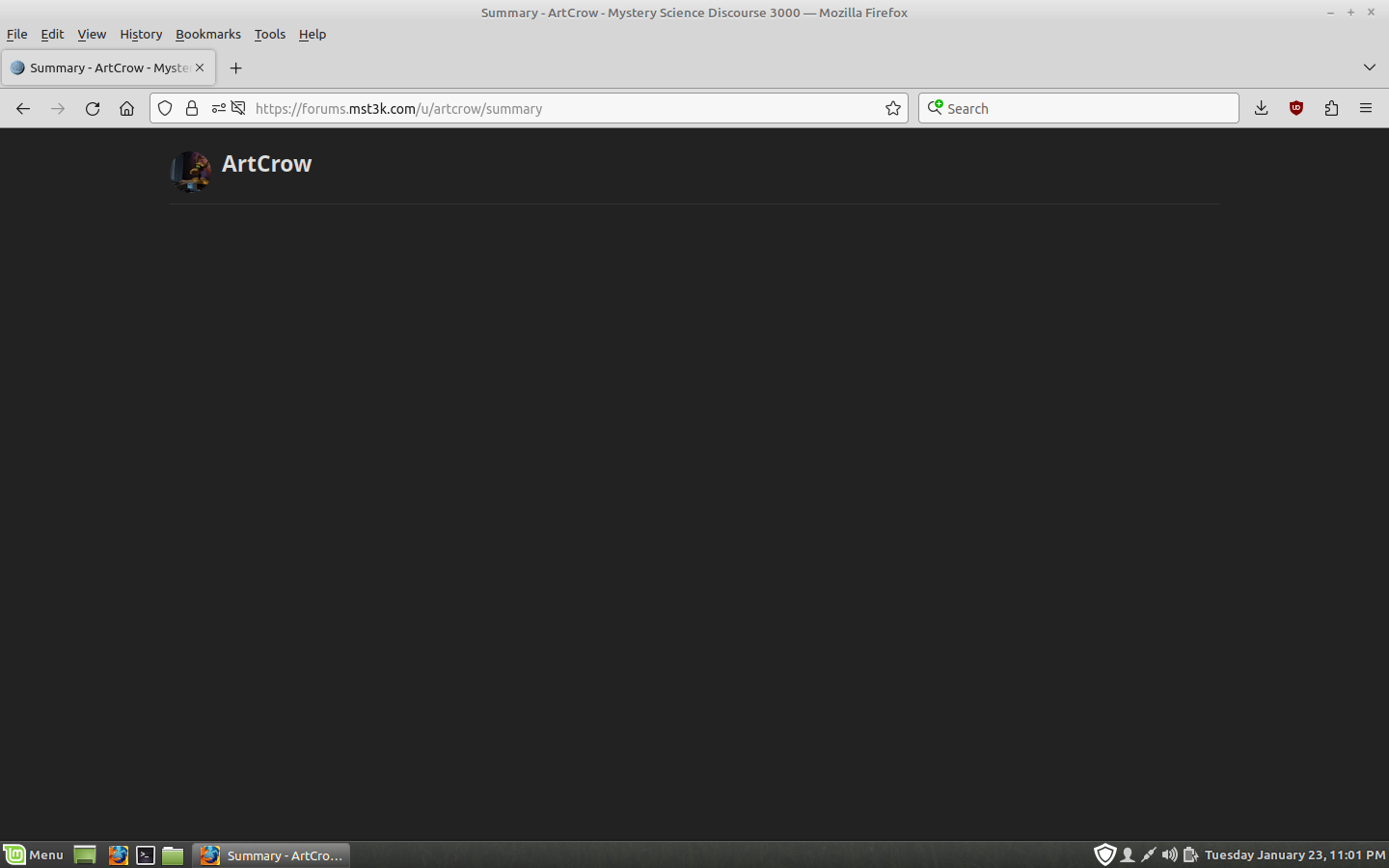Open the View menu
Screen dimensions: 1389x868
[92, 34]
